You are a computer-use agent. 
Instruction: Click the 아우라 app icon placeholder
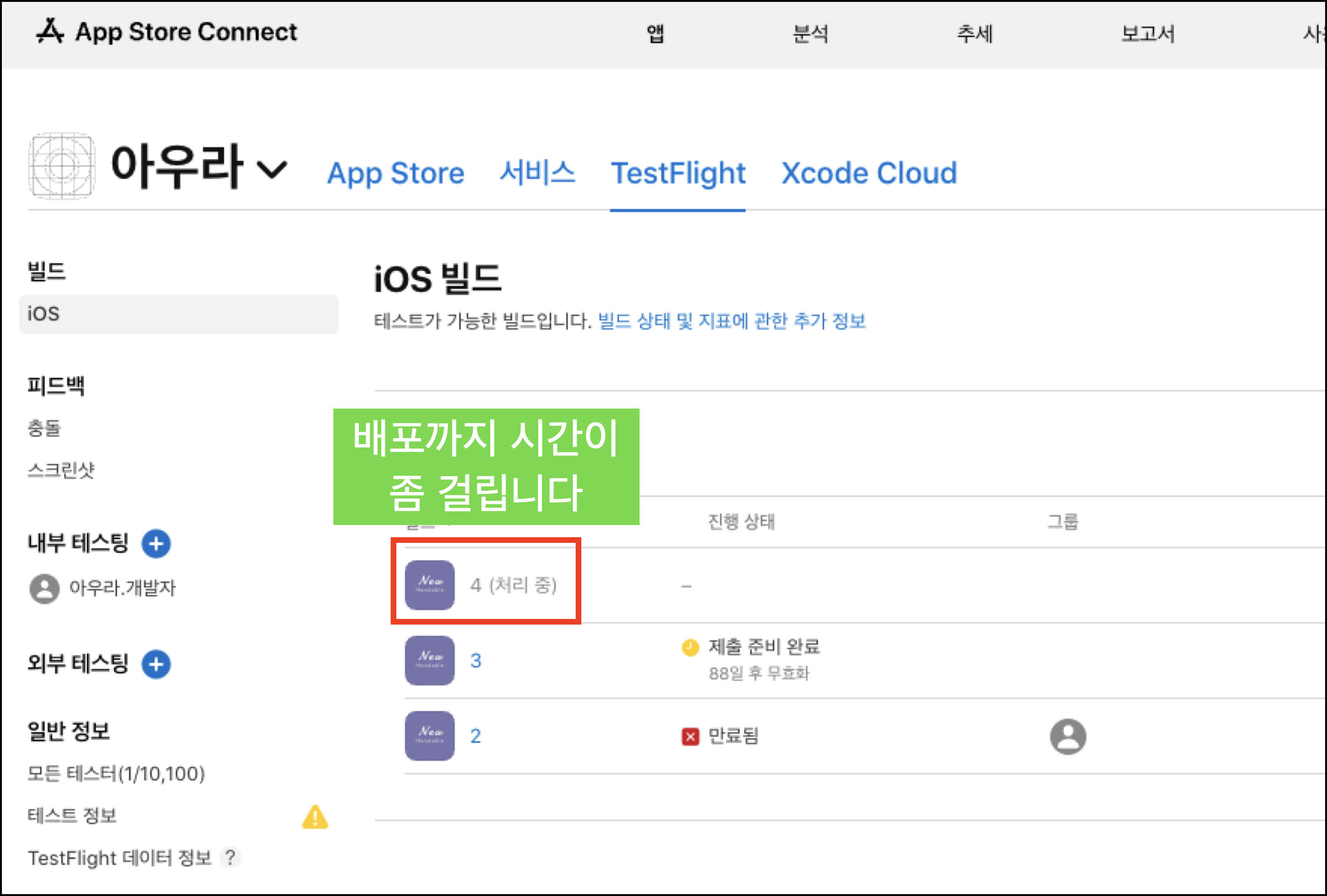point(62,166)
